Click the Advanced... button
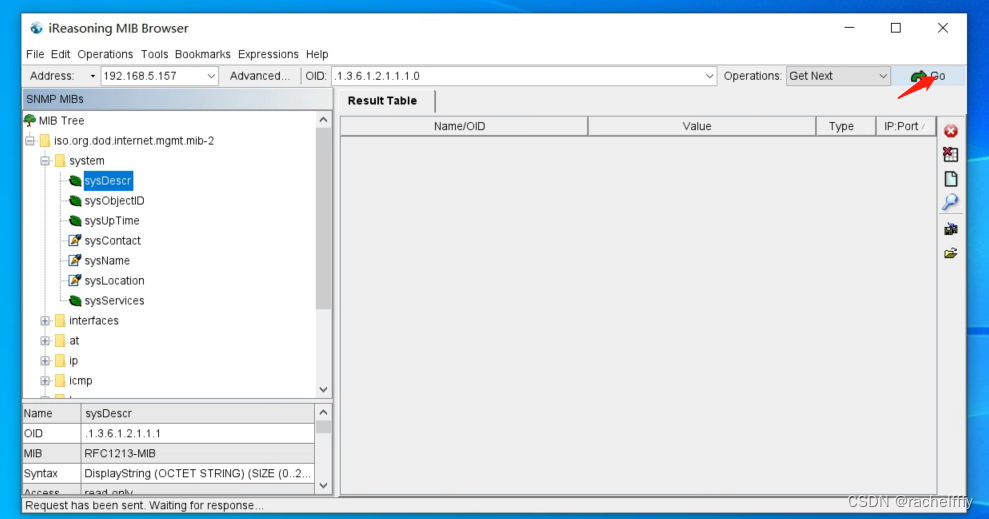Image resolution: width=989 pixels, height=519 pixels. click(260, 76)
